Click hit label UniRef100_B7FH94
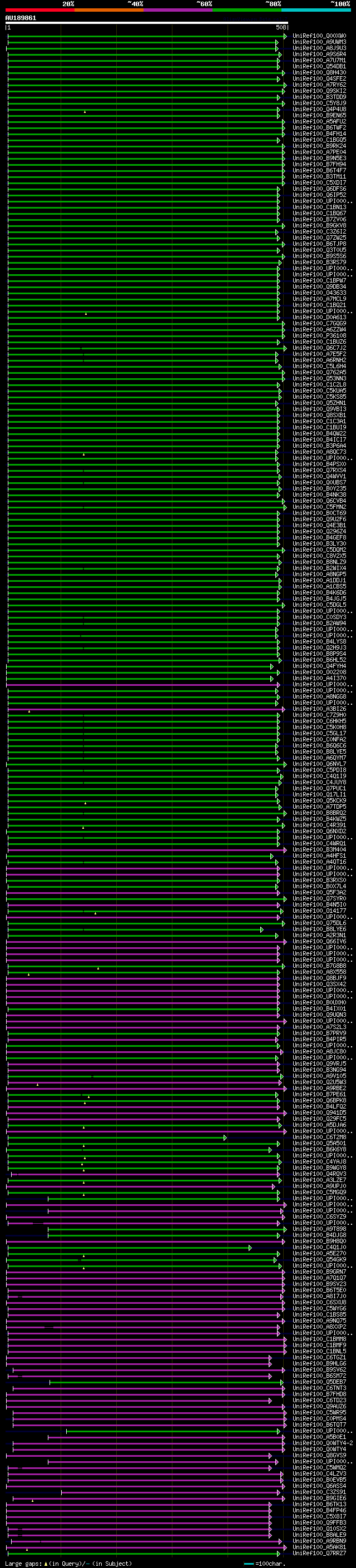 tap(319, 164)
